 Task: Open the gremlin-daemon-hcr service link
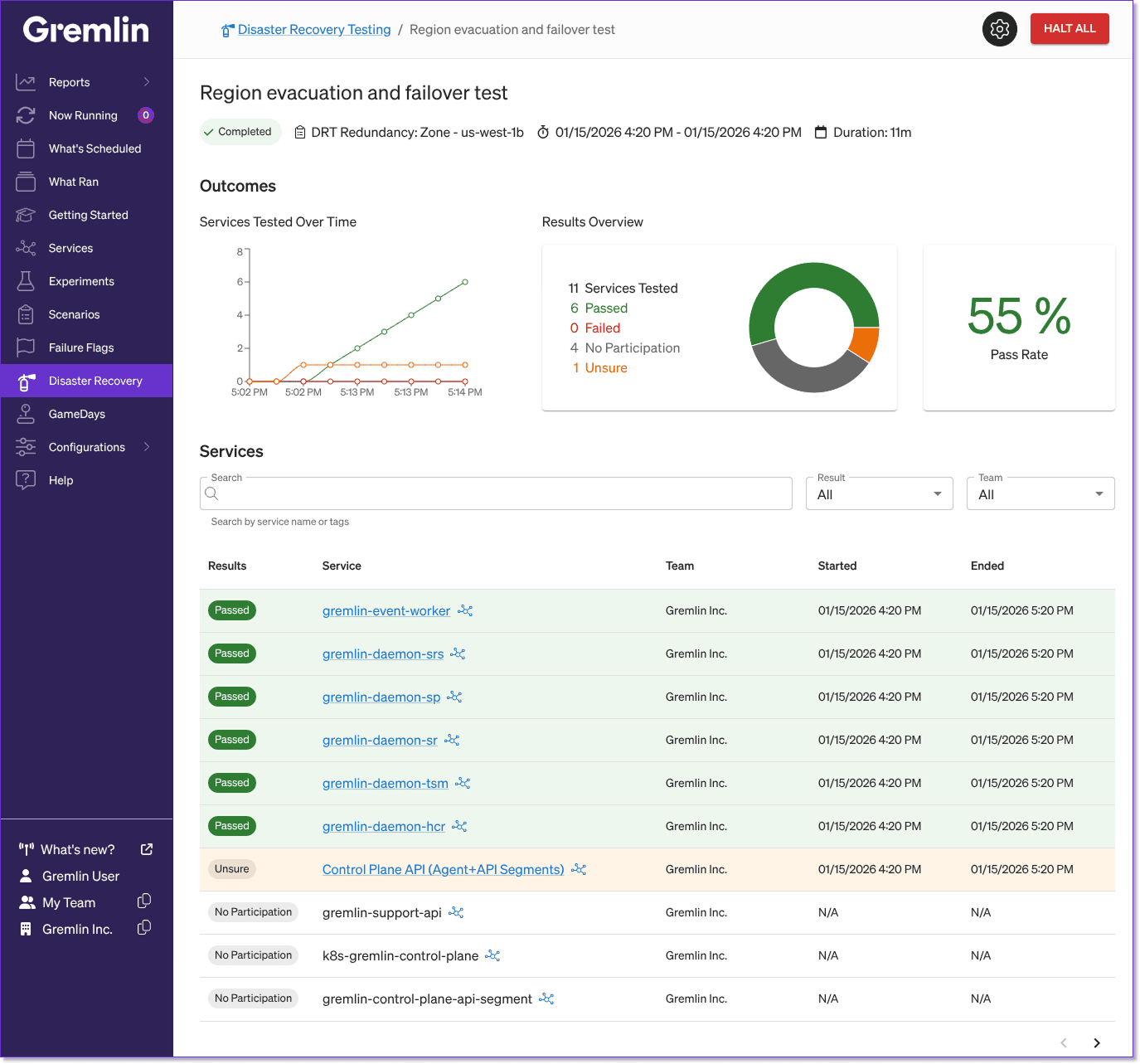point(384,827)
